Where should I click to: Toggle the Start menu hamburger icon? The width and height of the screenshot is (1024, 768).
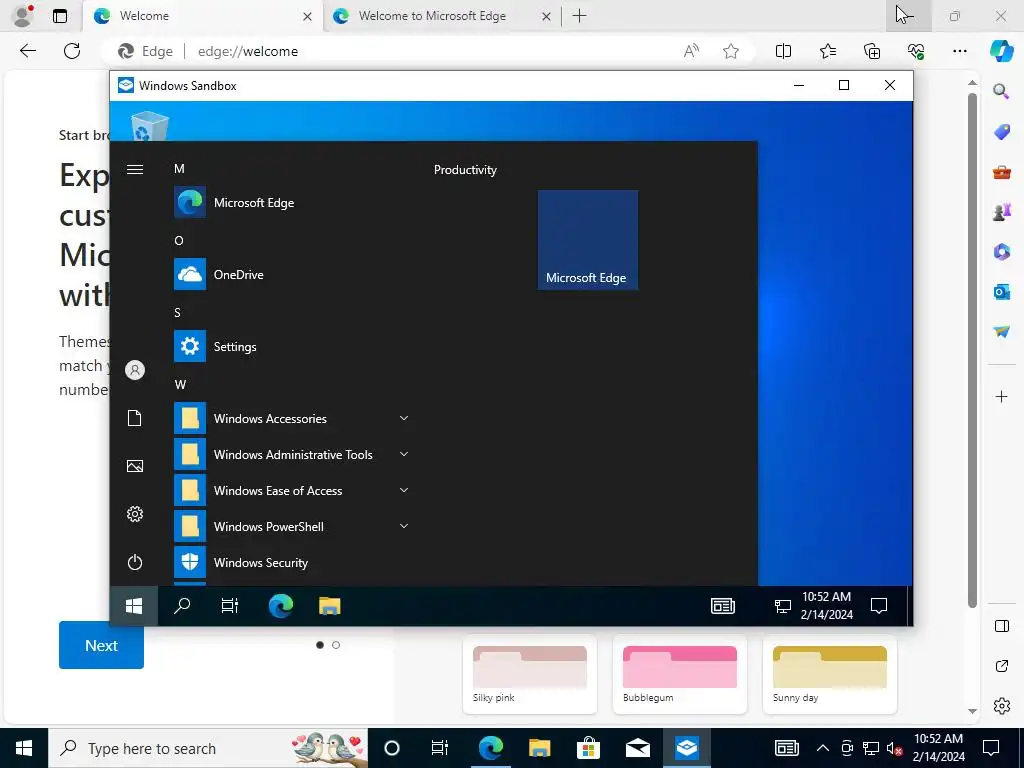[135, 170]
